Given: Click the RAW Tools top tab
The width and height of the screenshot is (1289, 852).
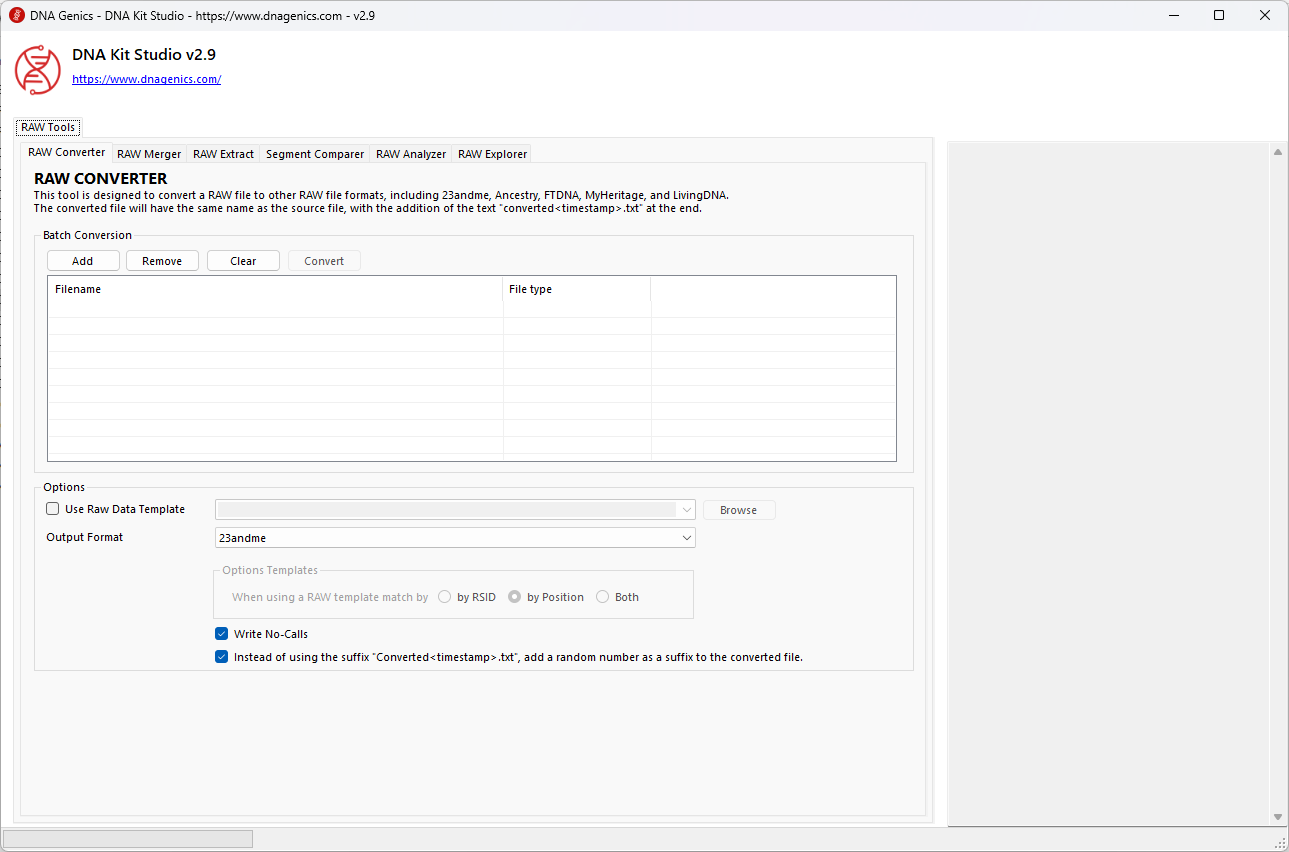Looking at the screenshot, I should (48, 127).
